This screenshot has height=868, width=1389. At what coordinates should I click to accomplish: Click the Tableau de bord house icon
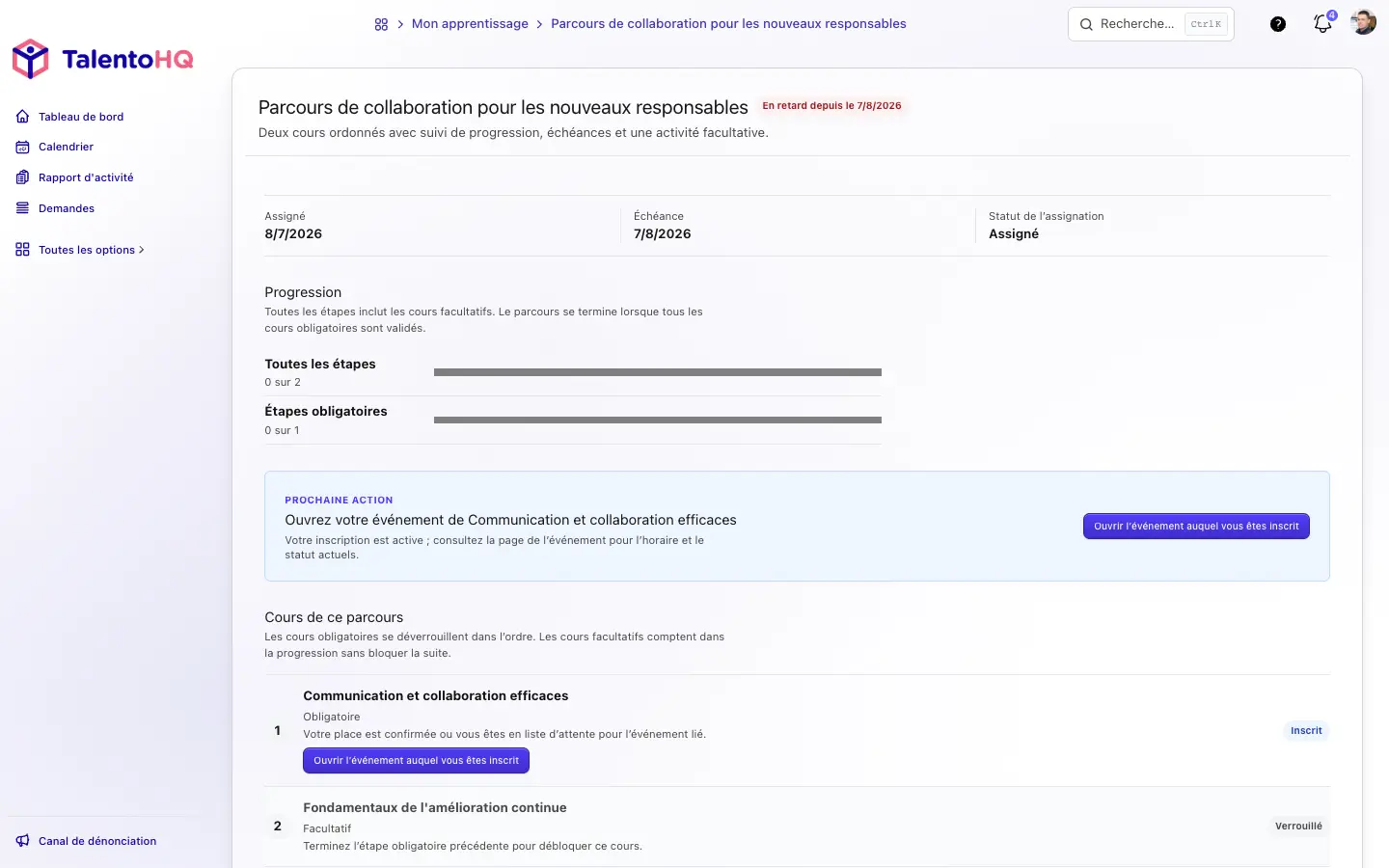coord(23,117)
